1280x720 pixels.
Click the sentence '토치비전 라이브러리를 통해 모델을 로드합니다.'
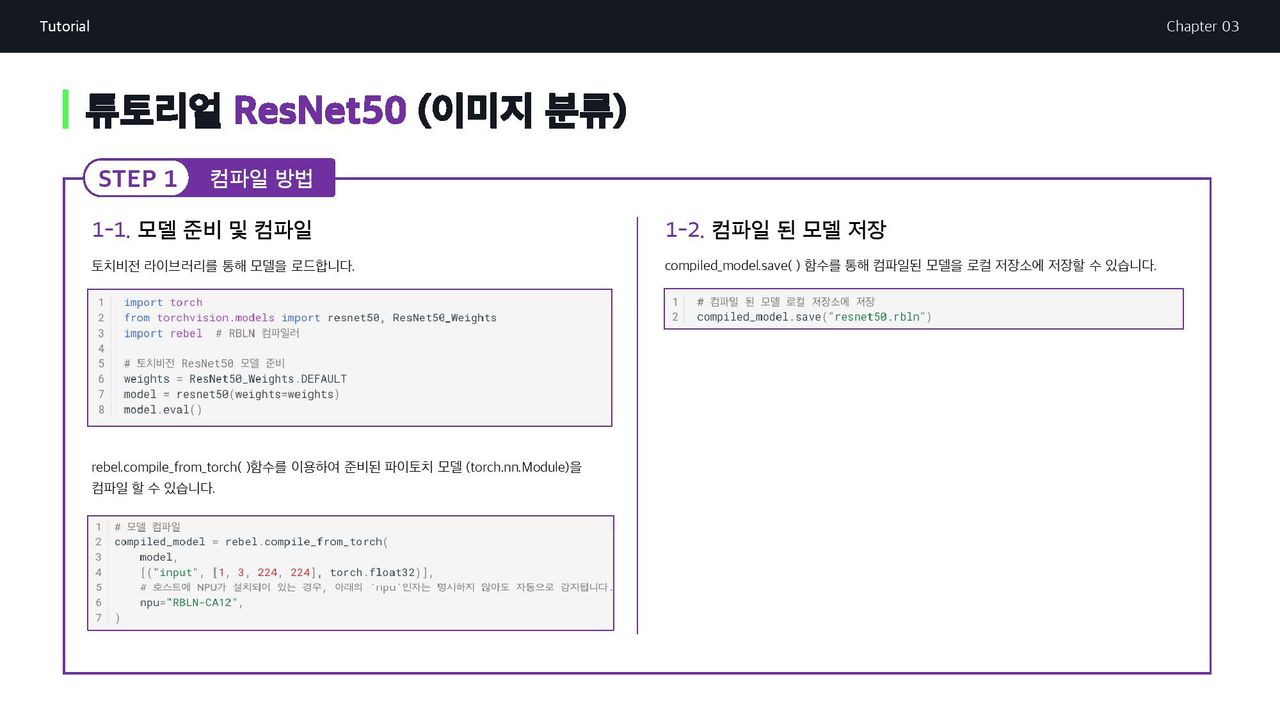[223, 266]
